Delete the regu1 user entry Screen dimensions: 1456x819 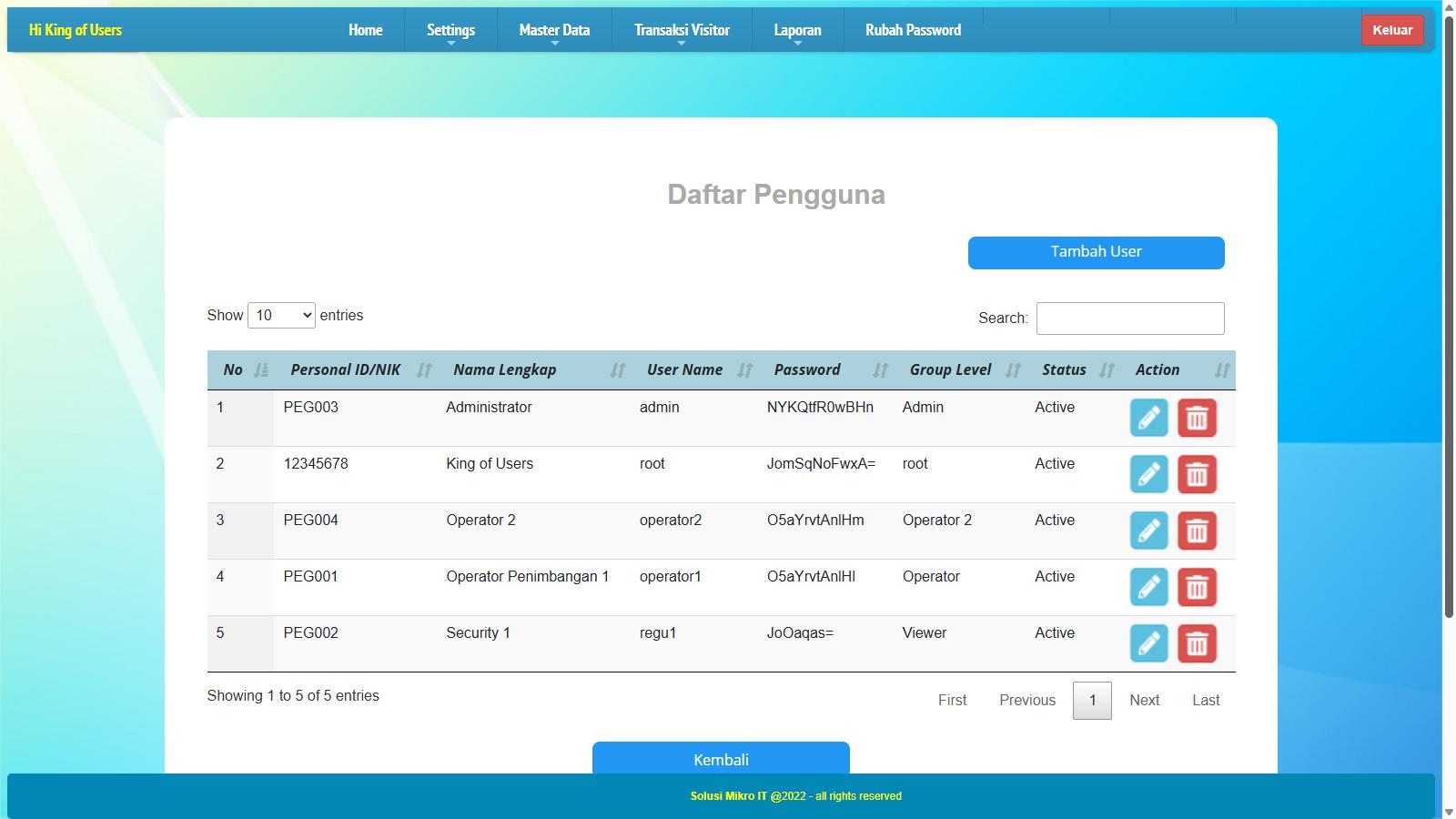point(1197,644)
